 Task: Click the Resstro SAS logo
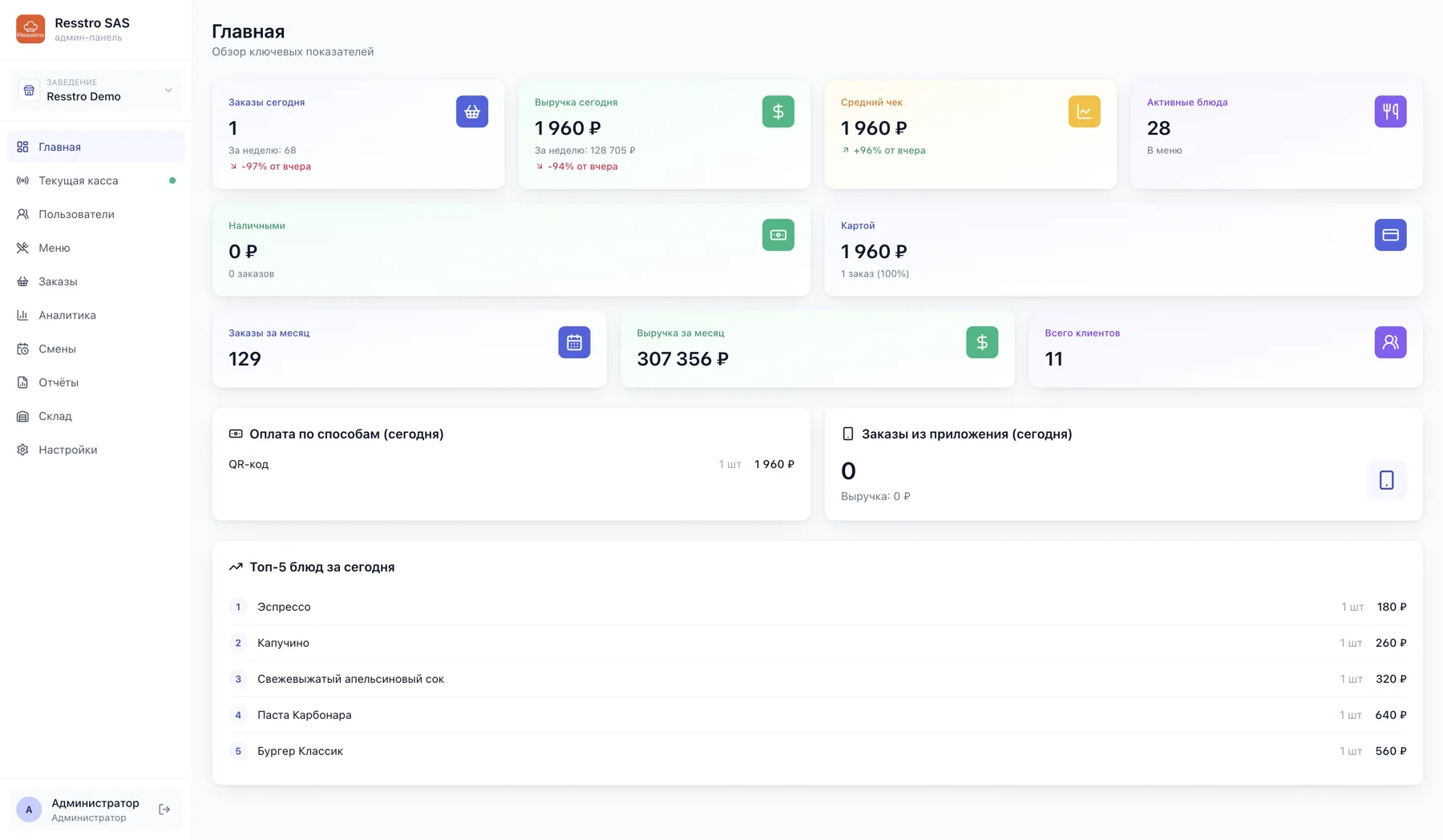pyautogui.click(x=30, y=29)
